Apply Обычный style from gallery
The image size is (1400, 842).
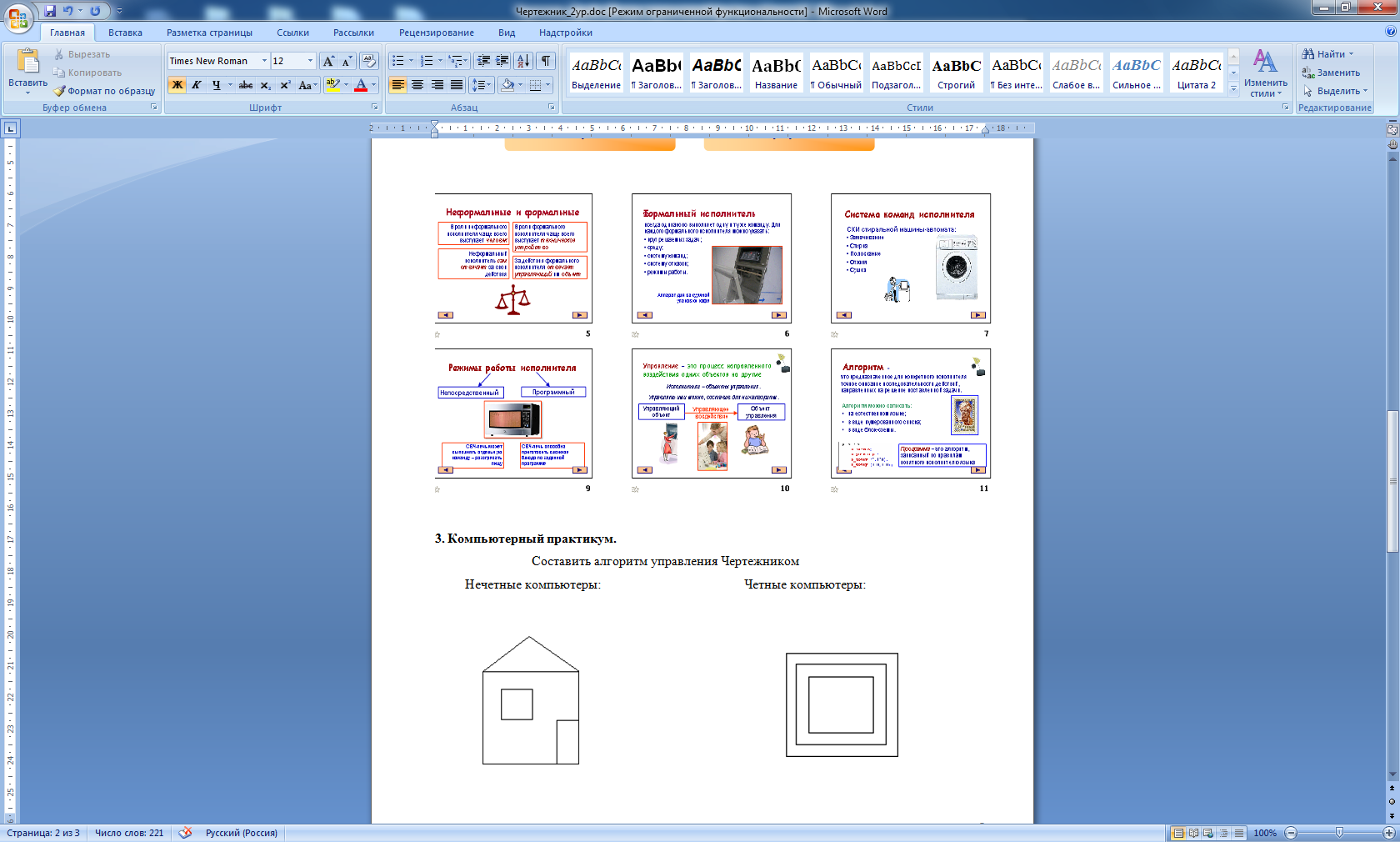(836, 73)
